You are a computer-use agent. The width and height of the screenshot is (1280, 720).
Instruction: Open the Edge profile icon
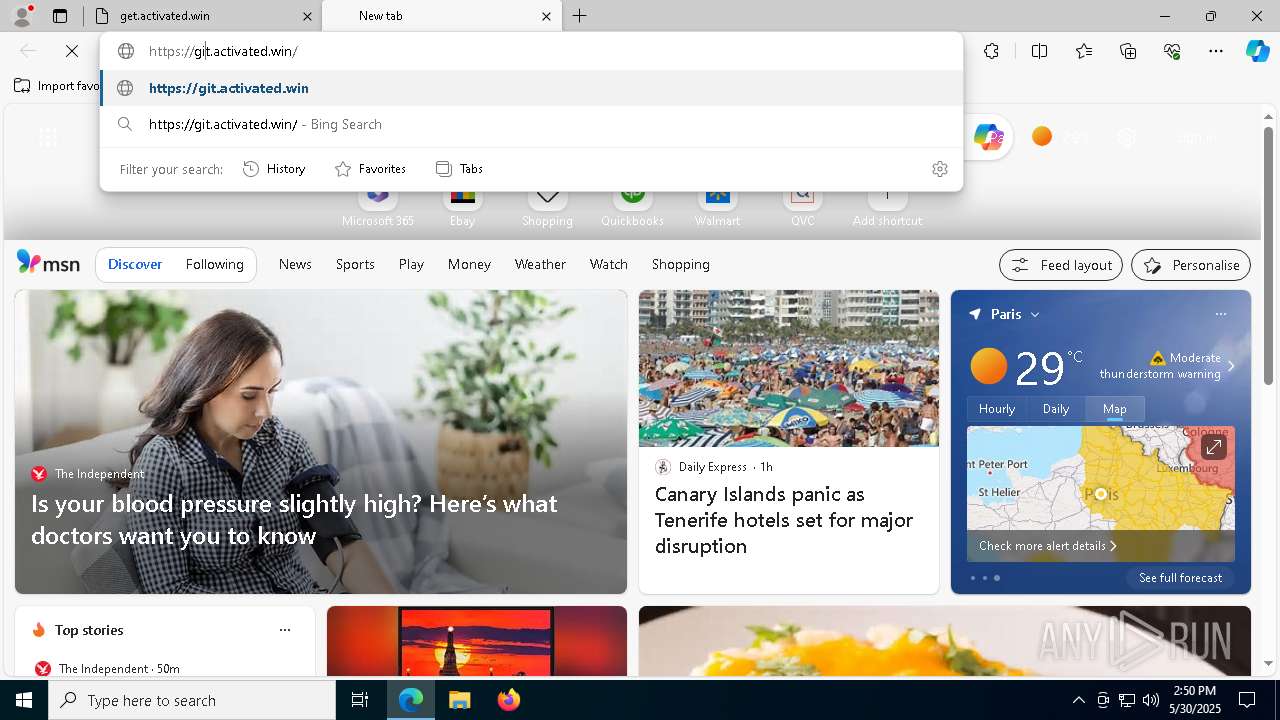22,16
